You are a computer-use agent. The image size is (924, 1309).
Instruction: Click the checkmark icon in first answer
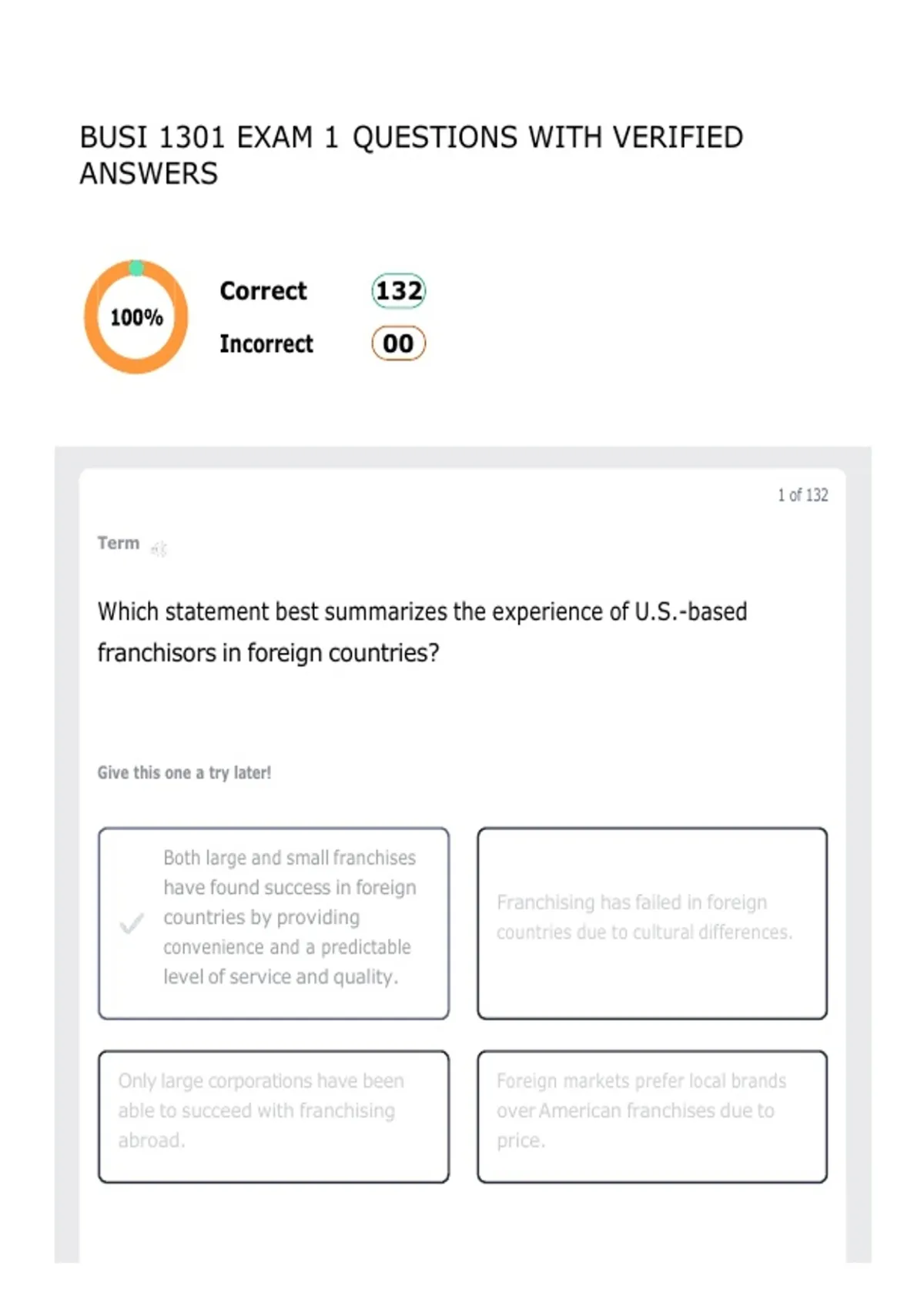click(x=132, y=922)
